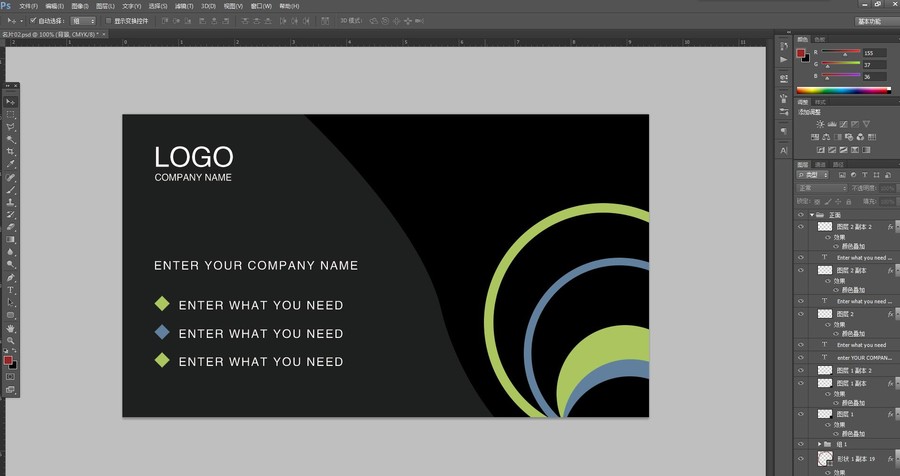
Task: Open the History panel icon
Action: 784,46
